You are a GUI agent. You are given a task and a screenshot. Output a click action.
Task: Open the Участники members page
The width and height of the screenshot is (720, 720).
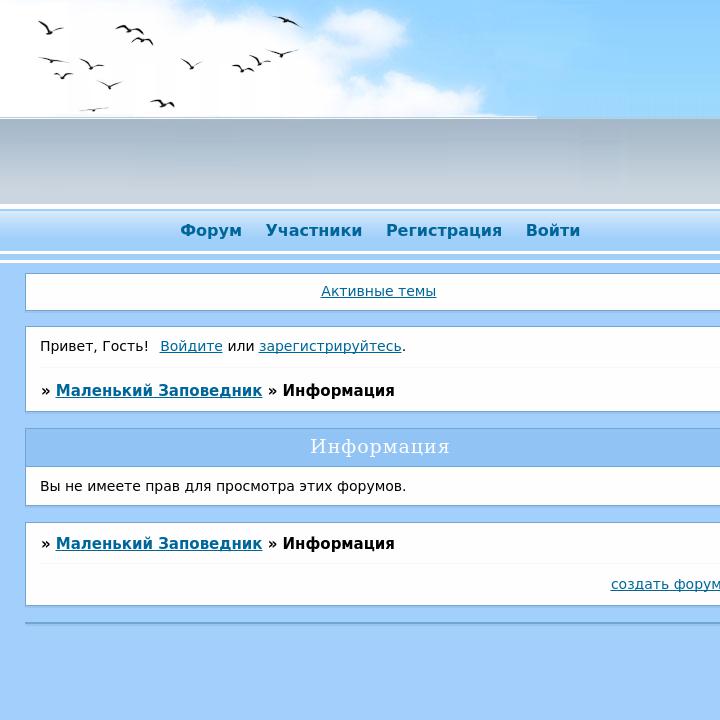[x=314, y=230]
